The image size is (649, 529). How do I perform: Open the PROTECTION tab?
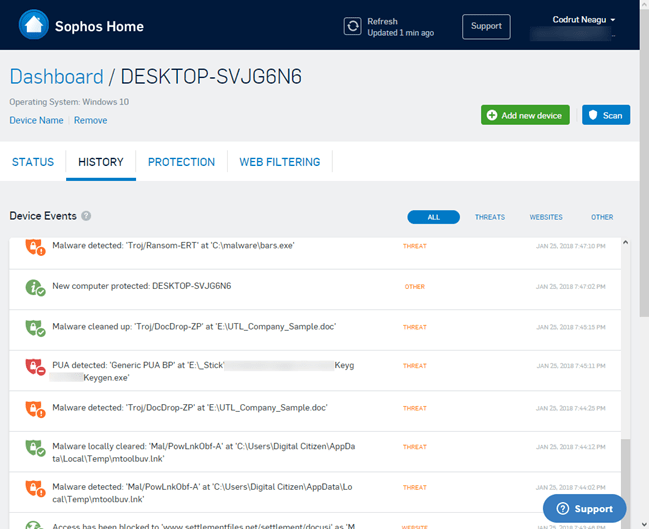tap(181, 162)
